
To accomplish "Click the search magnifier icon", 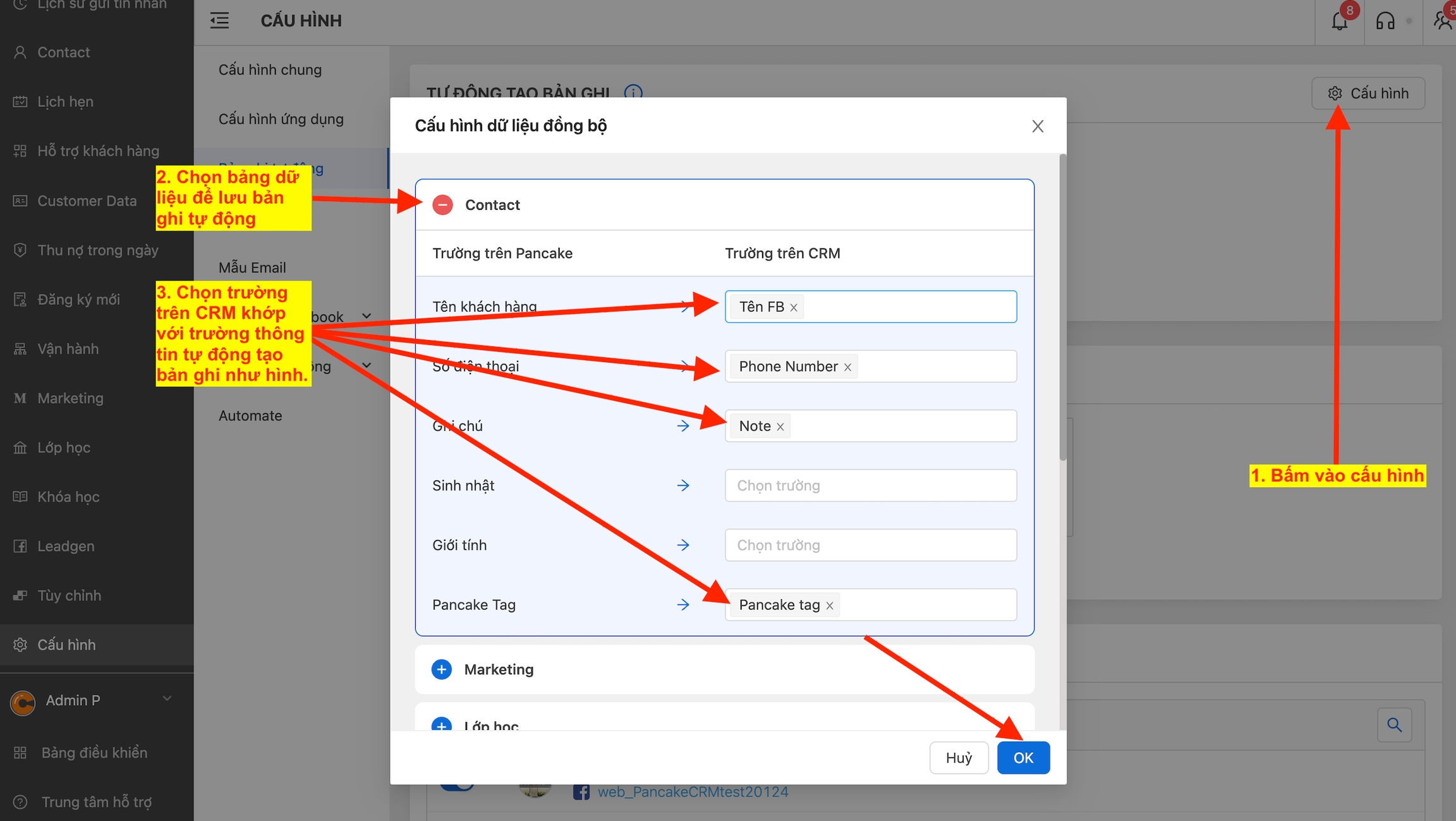I will tap(1394, 725).
